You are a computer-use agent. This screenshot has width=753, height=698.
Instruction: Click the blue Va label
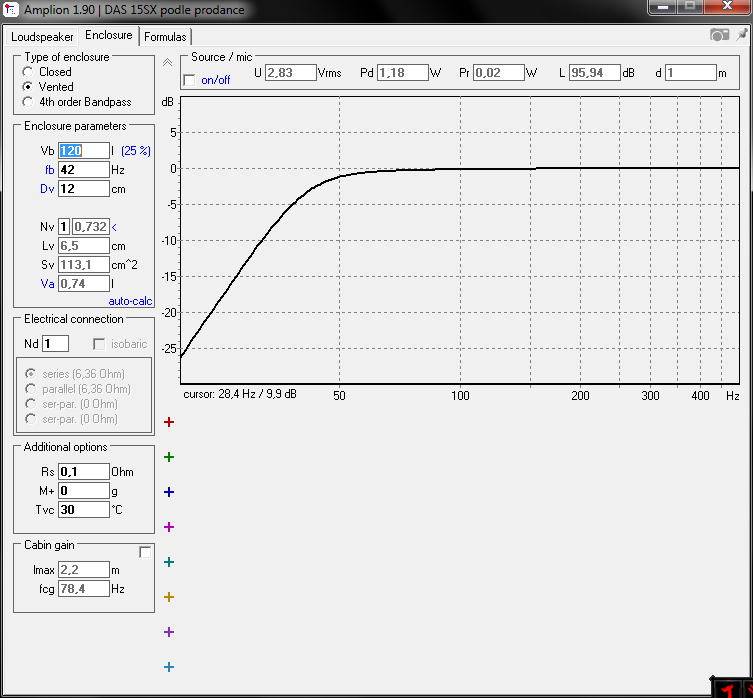click(47, 284)
